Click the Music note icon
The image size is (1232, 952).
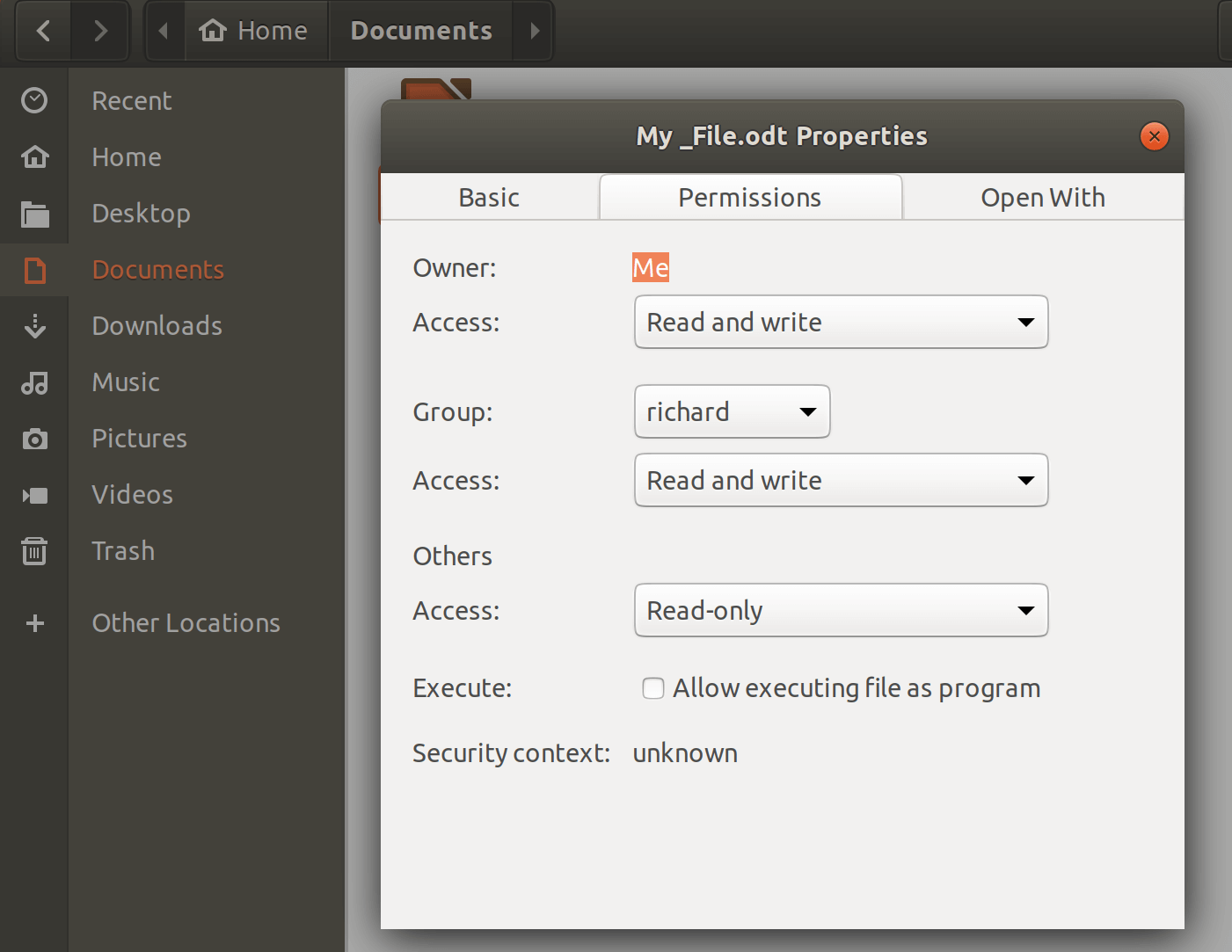pos(34,382)
